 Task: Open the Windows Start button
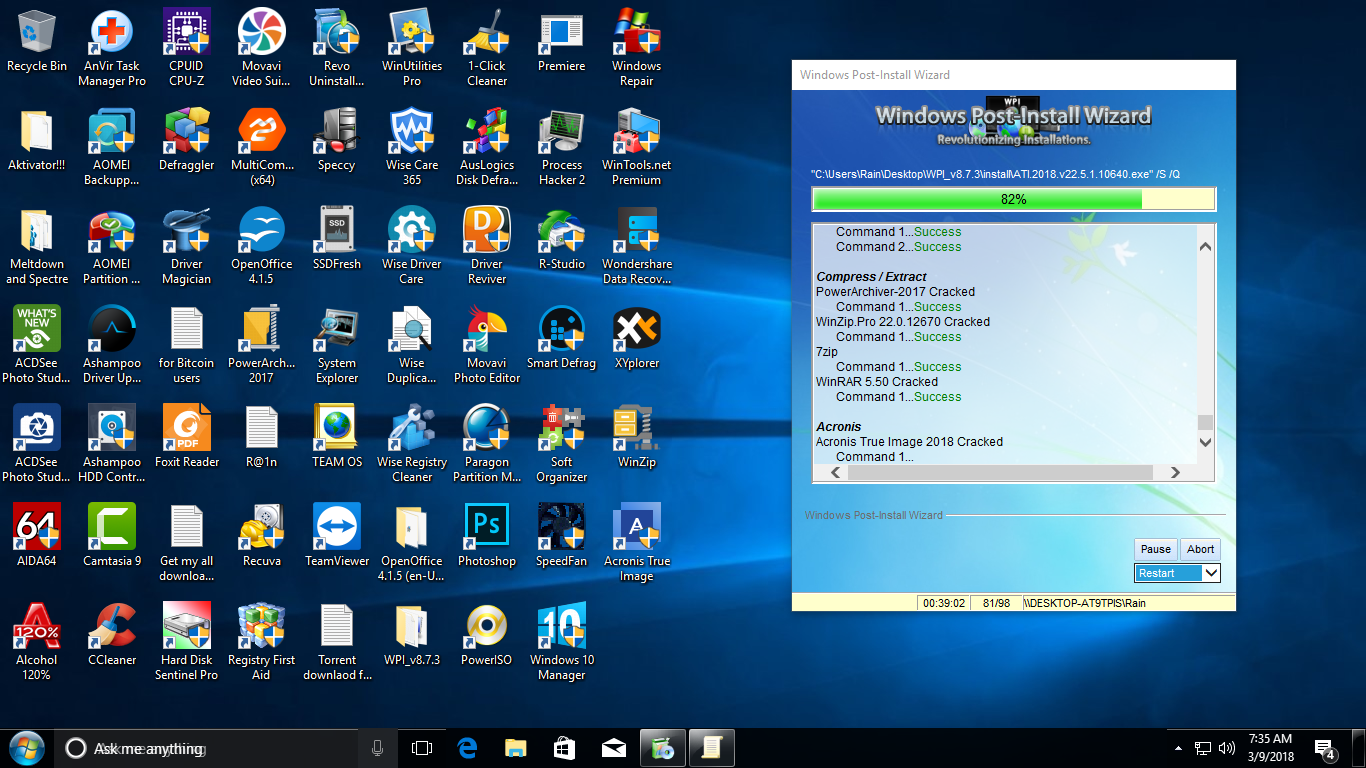[25, 748]
